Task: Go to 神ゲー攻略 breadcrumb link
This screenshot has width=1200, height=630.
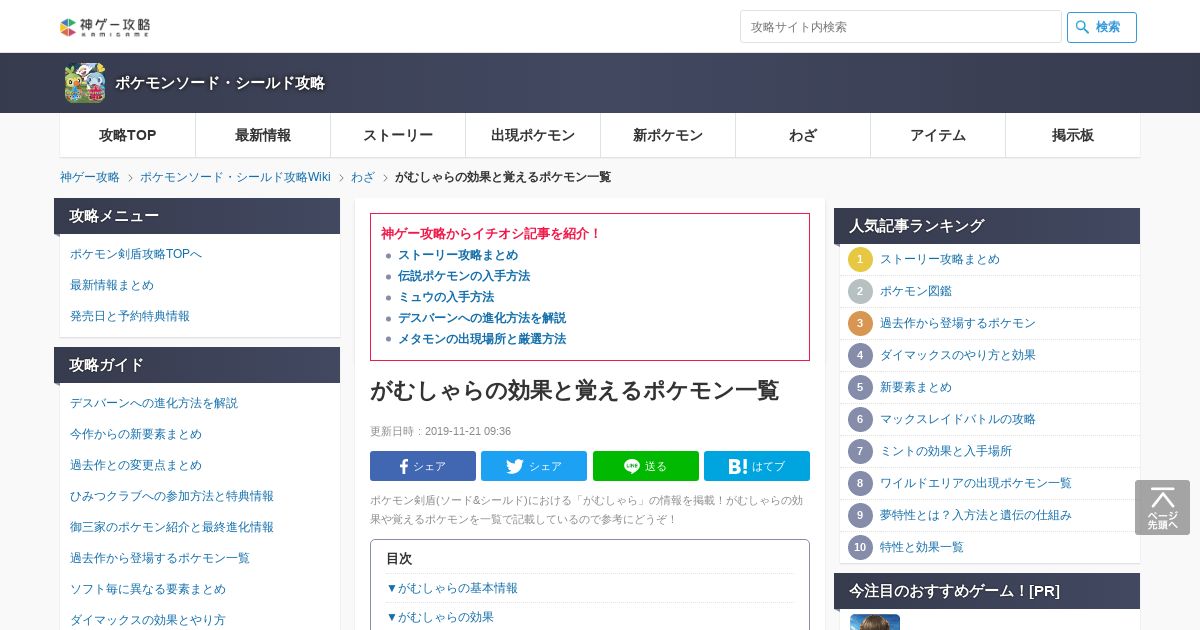Action: (90, 177)
